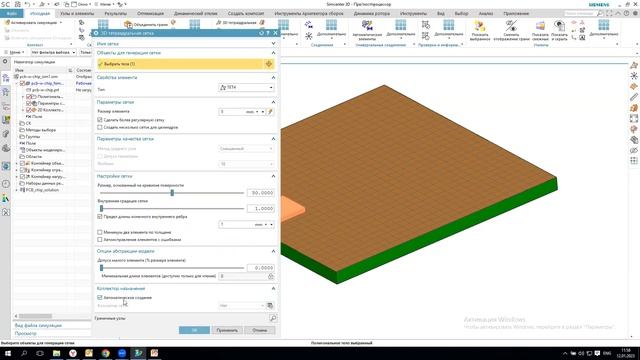The width and height of the screenshot is (640, 360).
Task: Click the change face display icon
Action: pos(511,27)
